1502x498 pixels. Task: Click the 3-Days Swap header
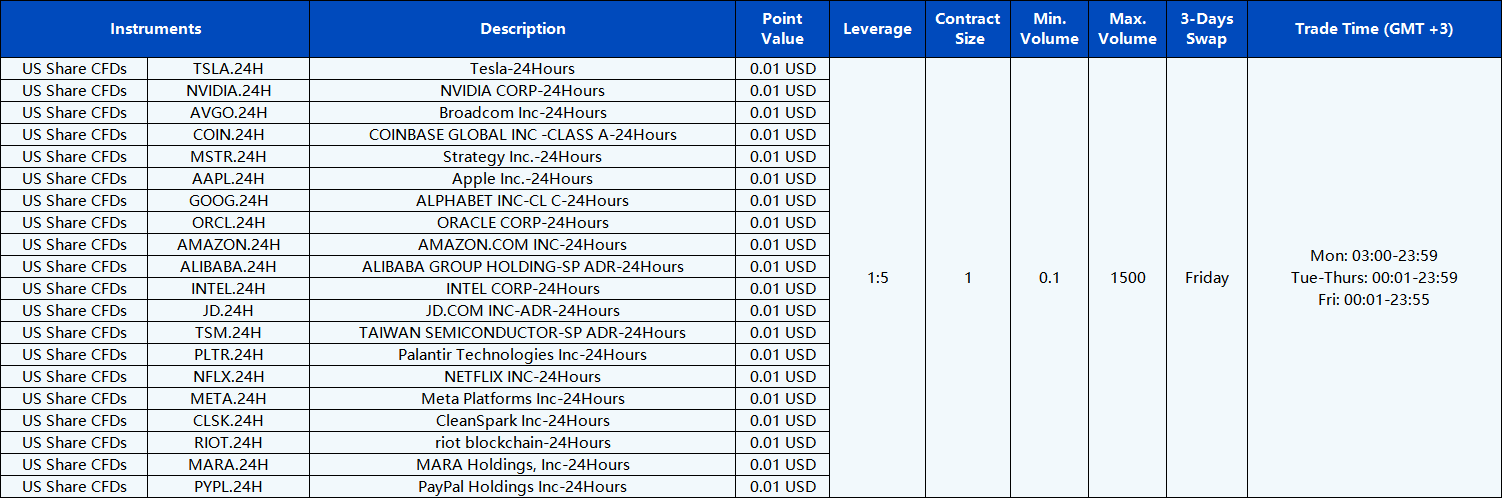1206,29
